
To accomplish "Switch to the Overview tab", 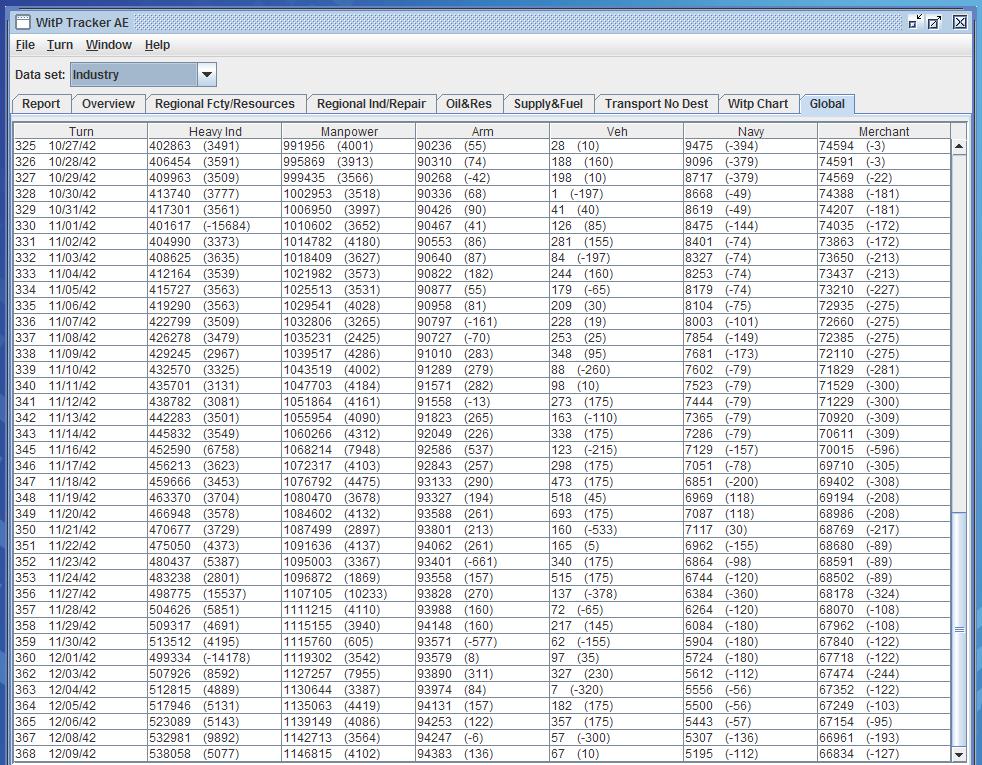I will click(x=108, y=104).
